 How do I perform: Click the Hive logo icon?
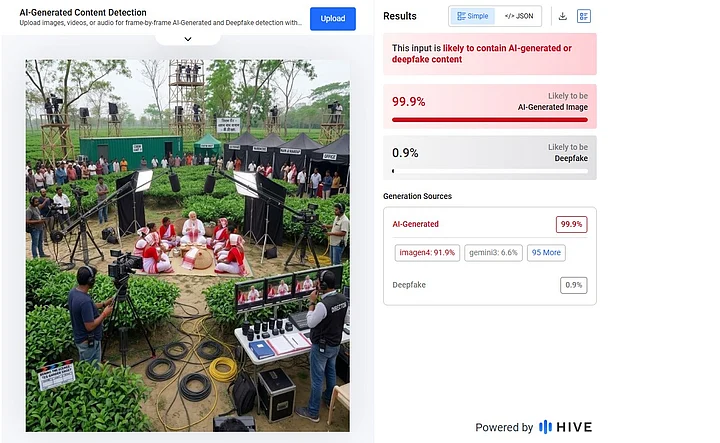click(545, 427)
